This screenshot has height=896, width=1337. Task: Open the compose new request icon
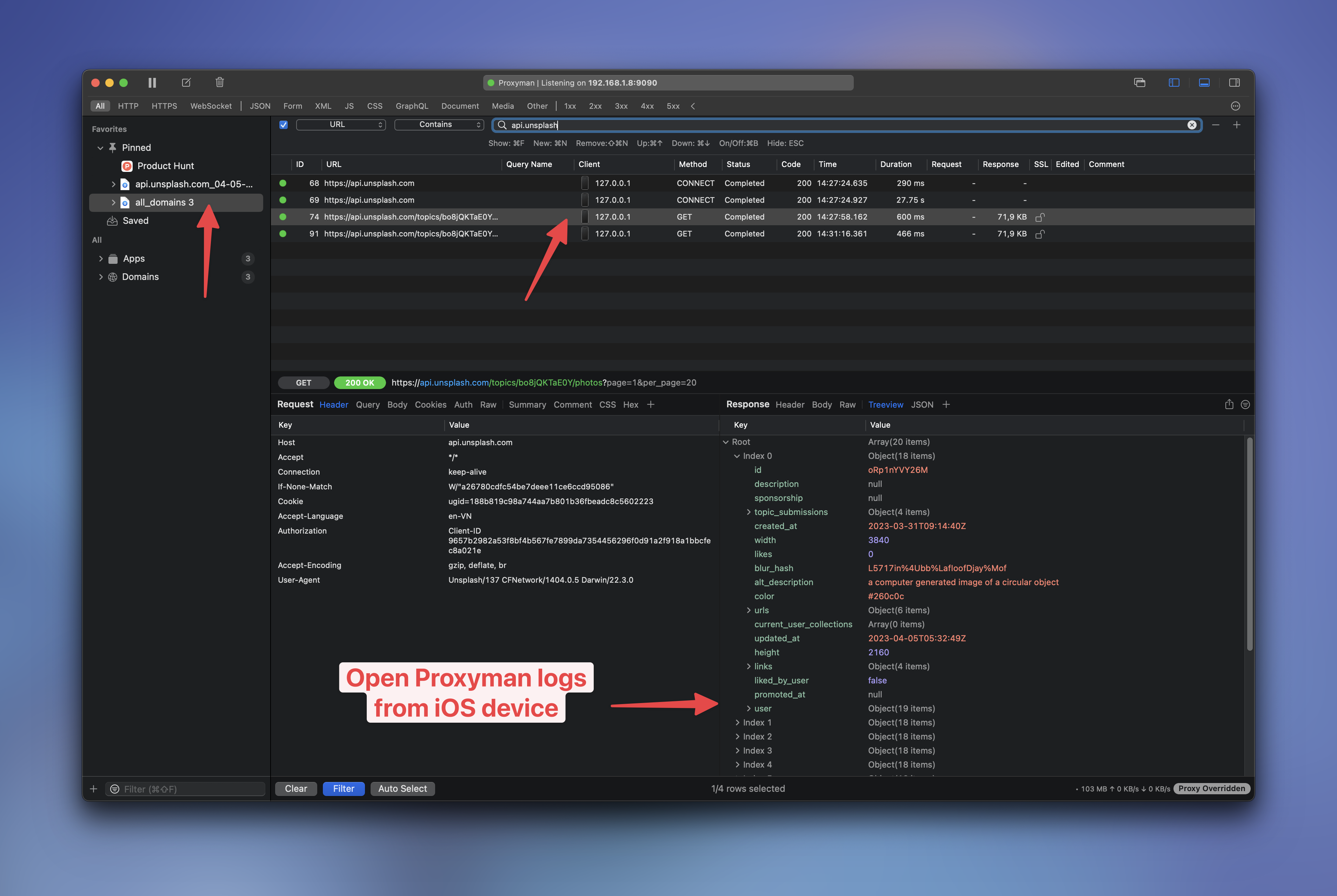click(186, 83)
